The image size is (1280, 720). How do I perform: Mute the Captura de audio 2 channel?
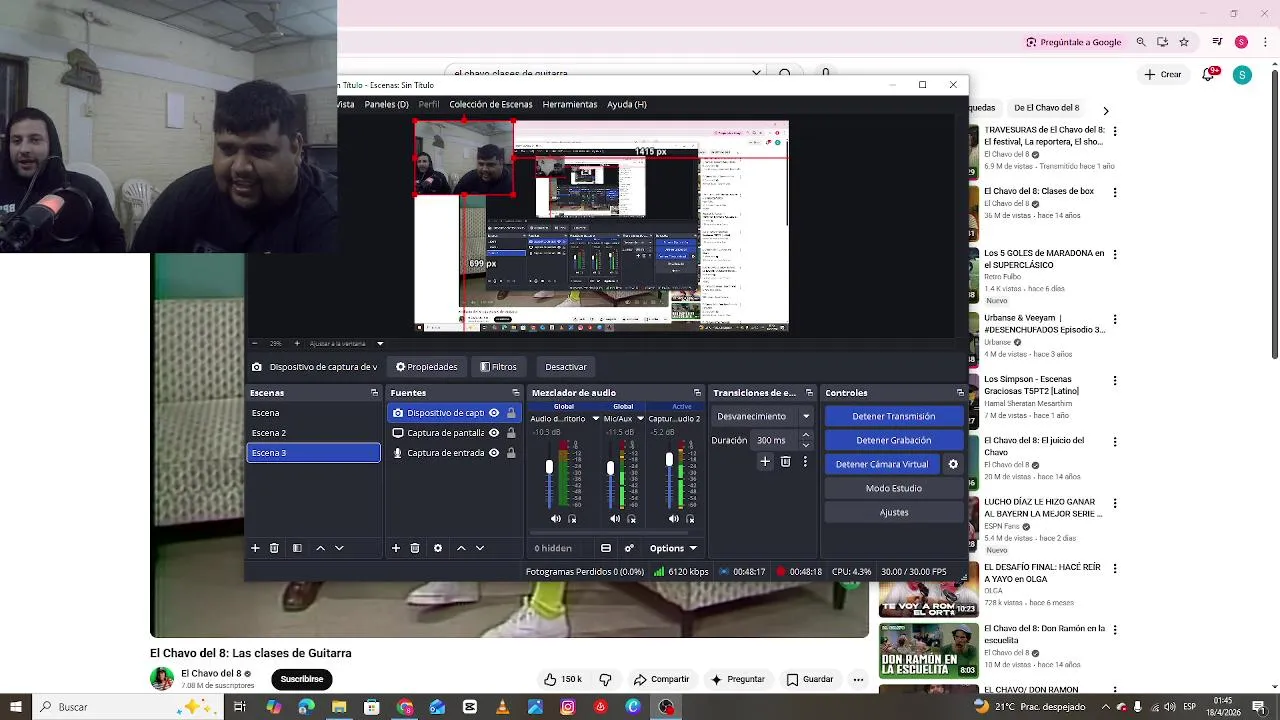coord(674,519)
